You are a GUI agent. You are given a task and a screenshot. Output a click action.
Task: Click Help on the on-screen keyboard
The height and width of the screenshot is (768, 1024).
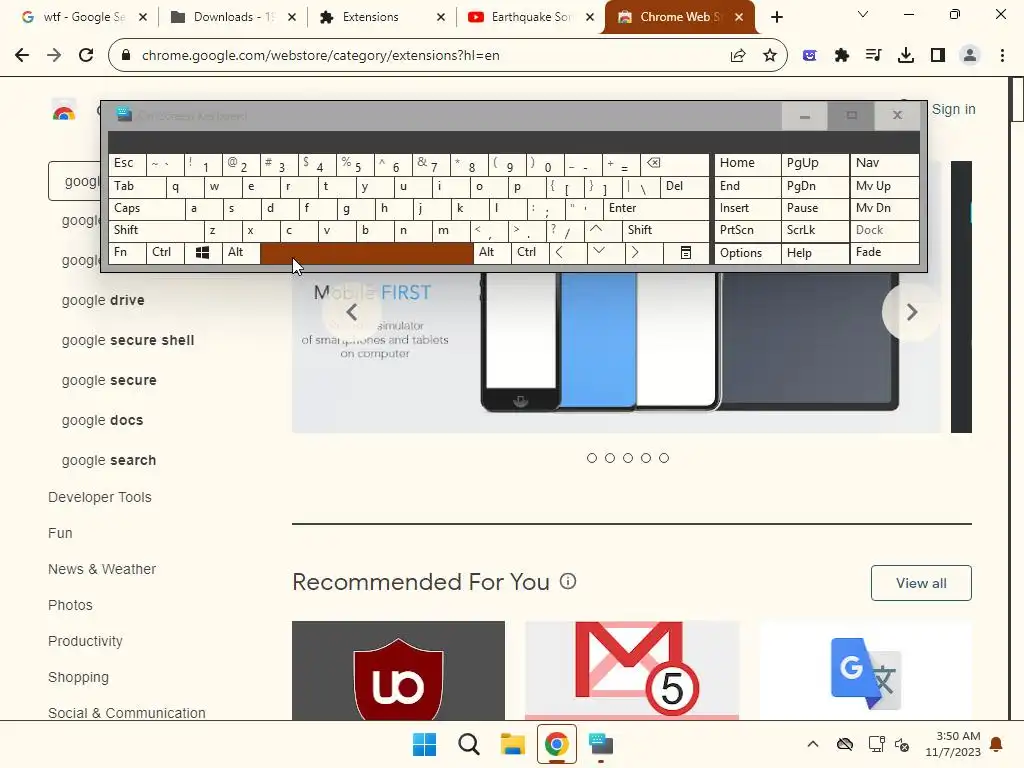coord(815,253)
